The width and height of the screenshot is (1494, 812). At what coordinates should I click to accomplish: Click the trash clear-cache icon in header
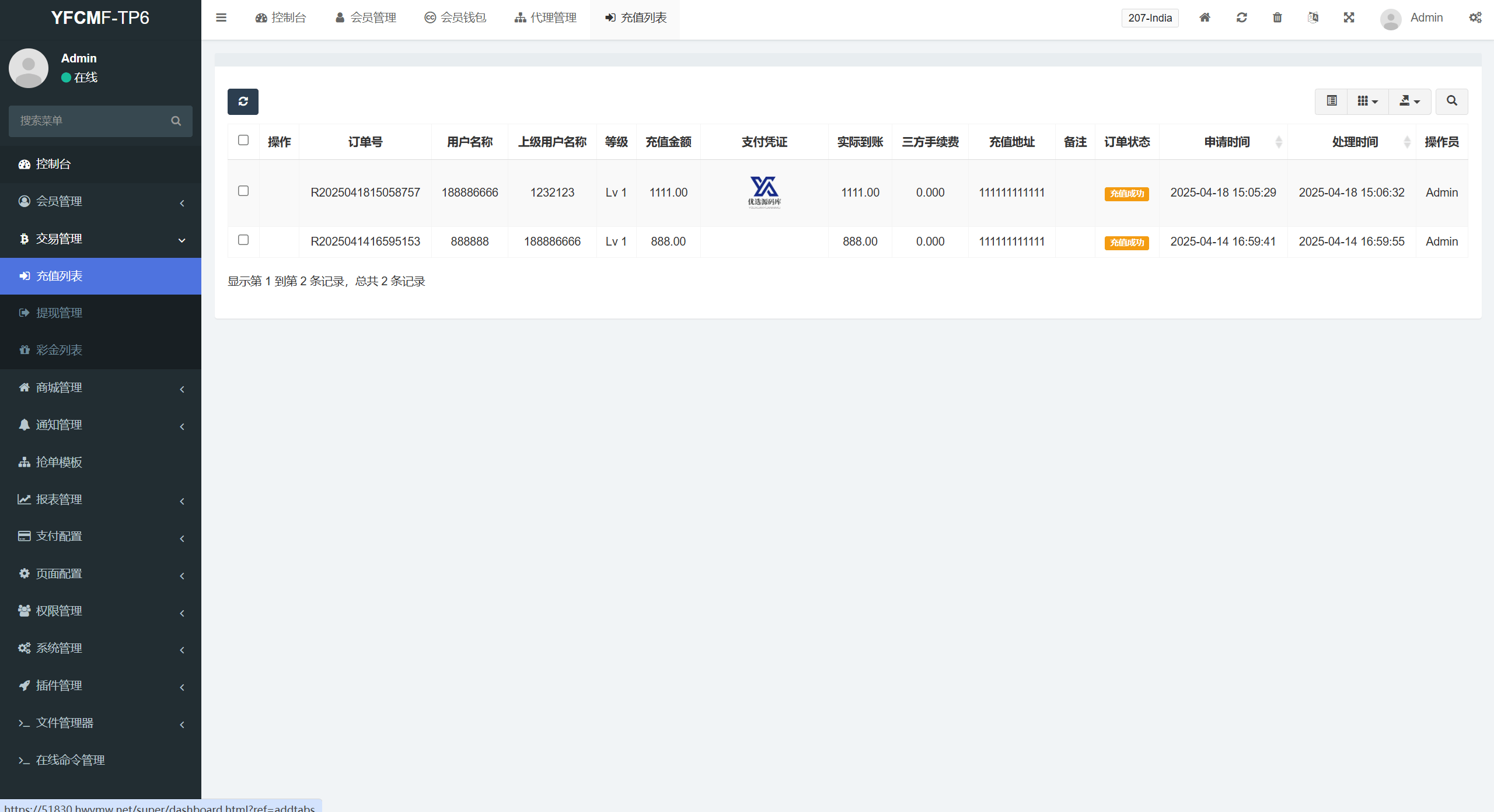pyautogui.click(x=1277, y=17)
